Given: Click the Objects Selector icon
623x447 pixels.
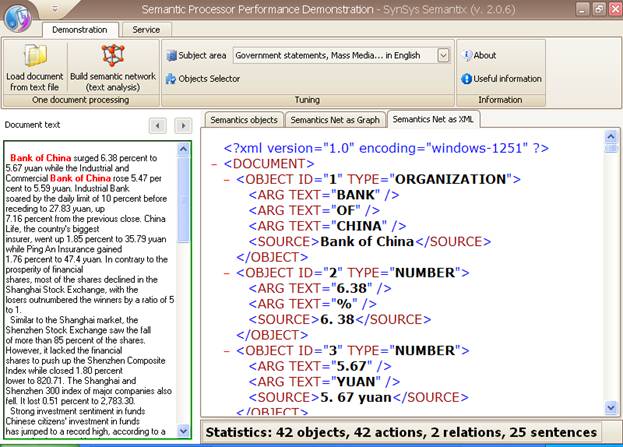Looking at the screenshot, I should click(171, 79).
